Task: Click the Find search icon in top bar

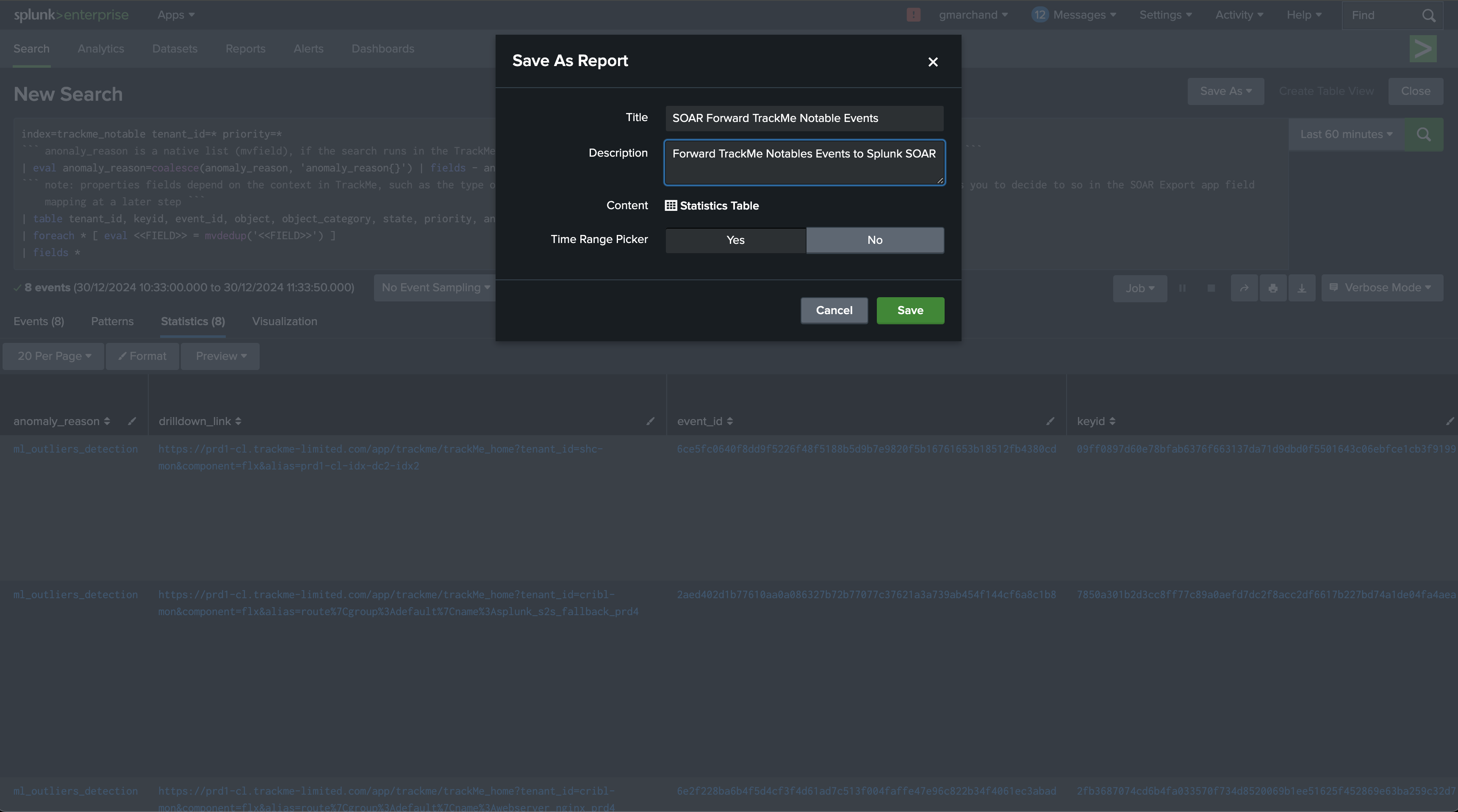Action: tap(1429, 16)
